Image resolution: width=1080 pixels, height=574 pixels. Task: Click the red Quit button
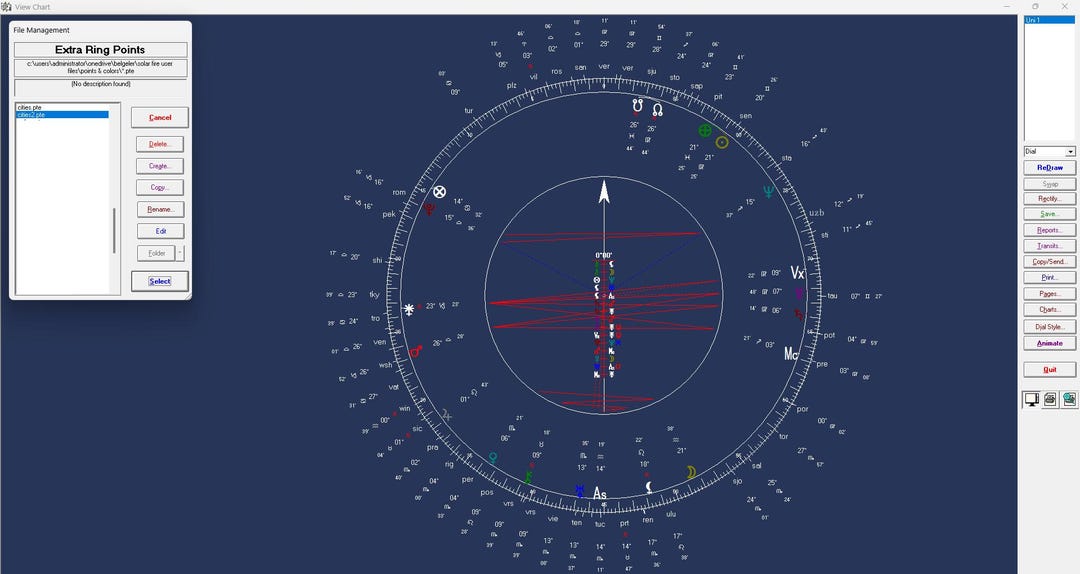tap(1050, 369)
